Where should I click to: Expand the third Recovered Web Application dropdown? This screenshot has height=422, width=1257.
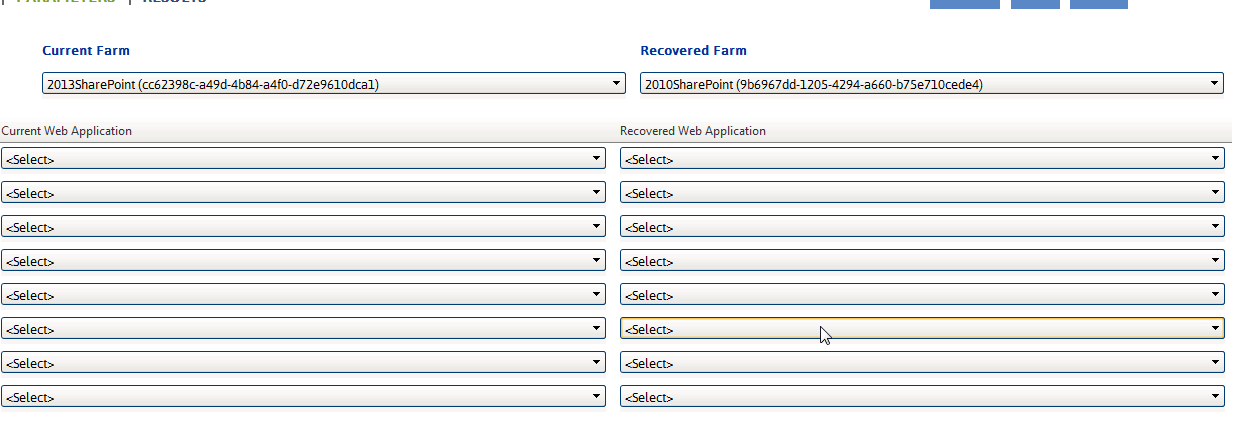click(x=922, y=226)
